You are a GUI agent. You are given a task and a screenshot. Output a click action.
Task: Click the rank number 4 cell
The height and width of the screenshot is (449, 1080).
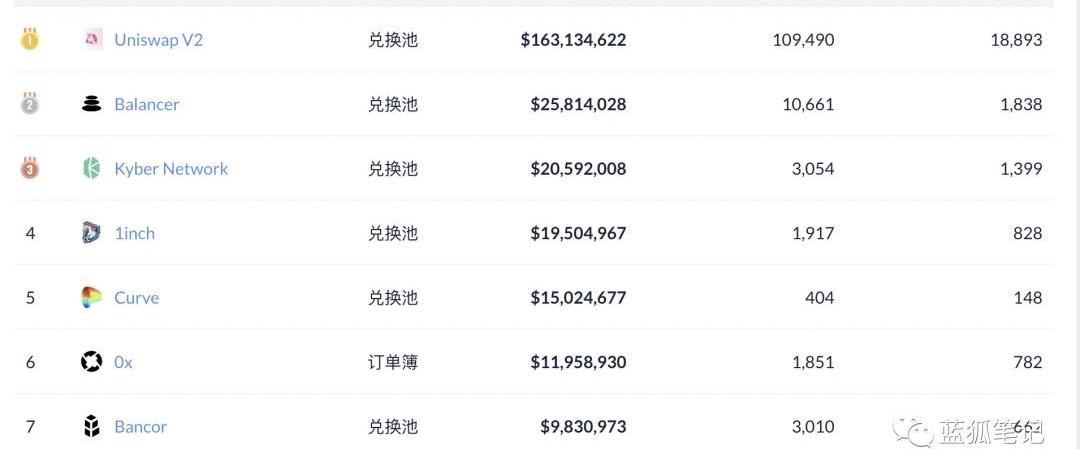(30, 233)
